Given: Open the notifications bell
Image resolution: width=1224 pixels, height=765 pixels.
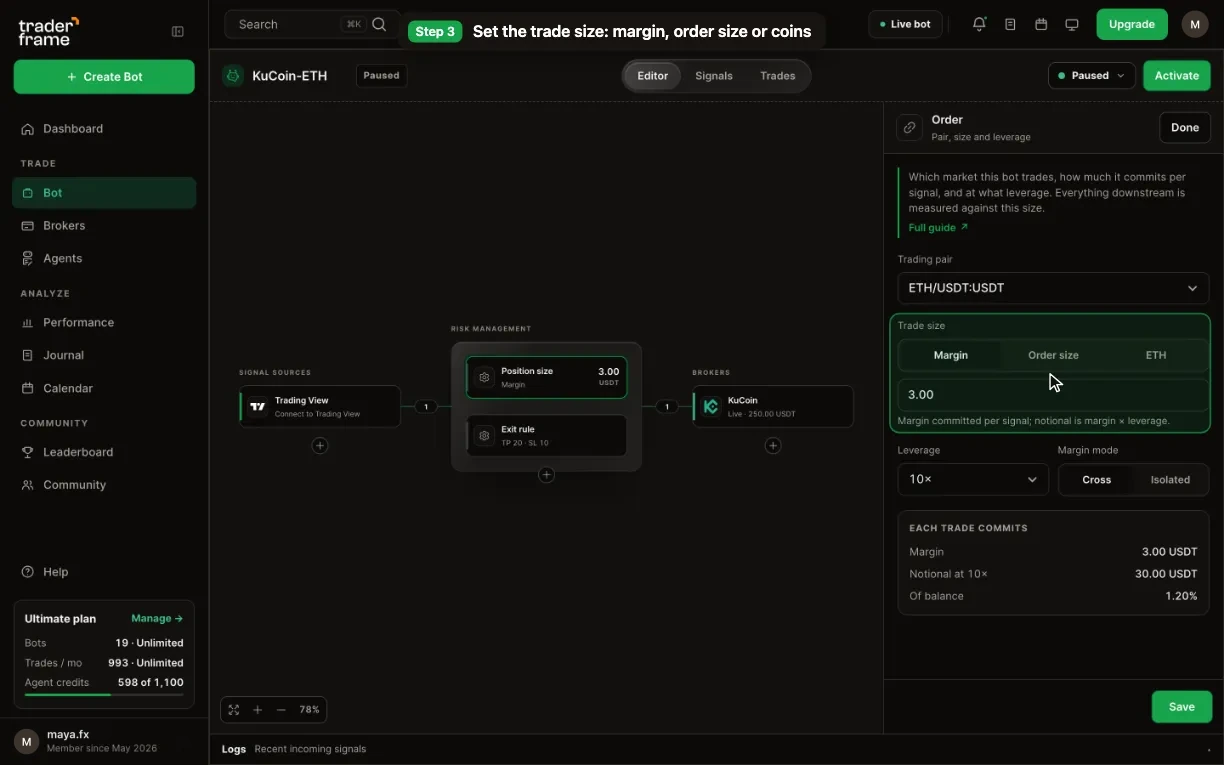Looking at the screenshot, I should coord(979,24).
